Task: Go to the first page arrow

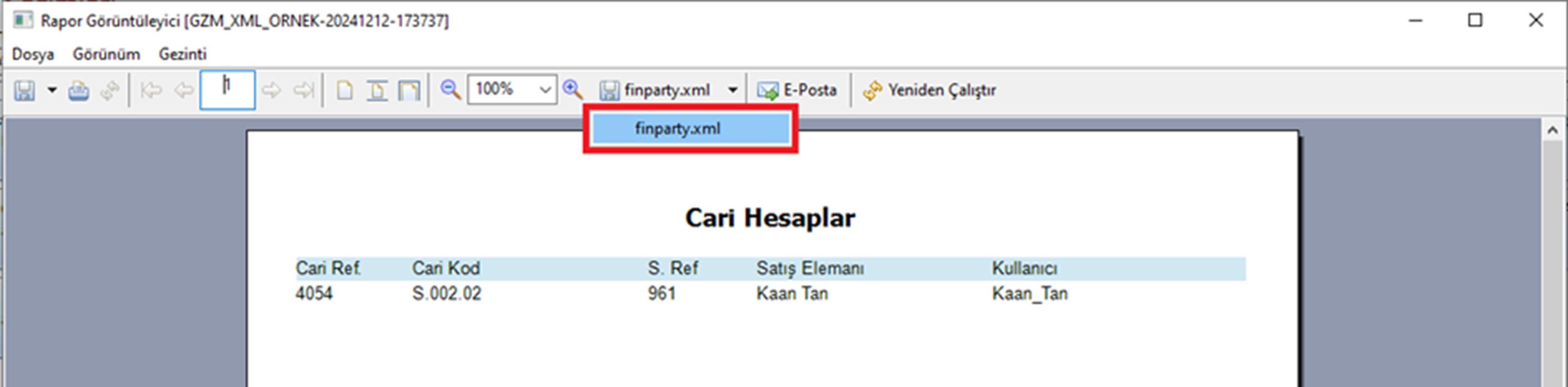Action: click(151, 91)
